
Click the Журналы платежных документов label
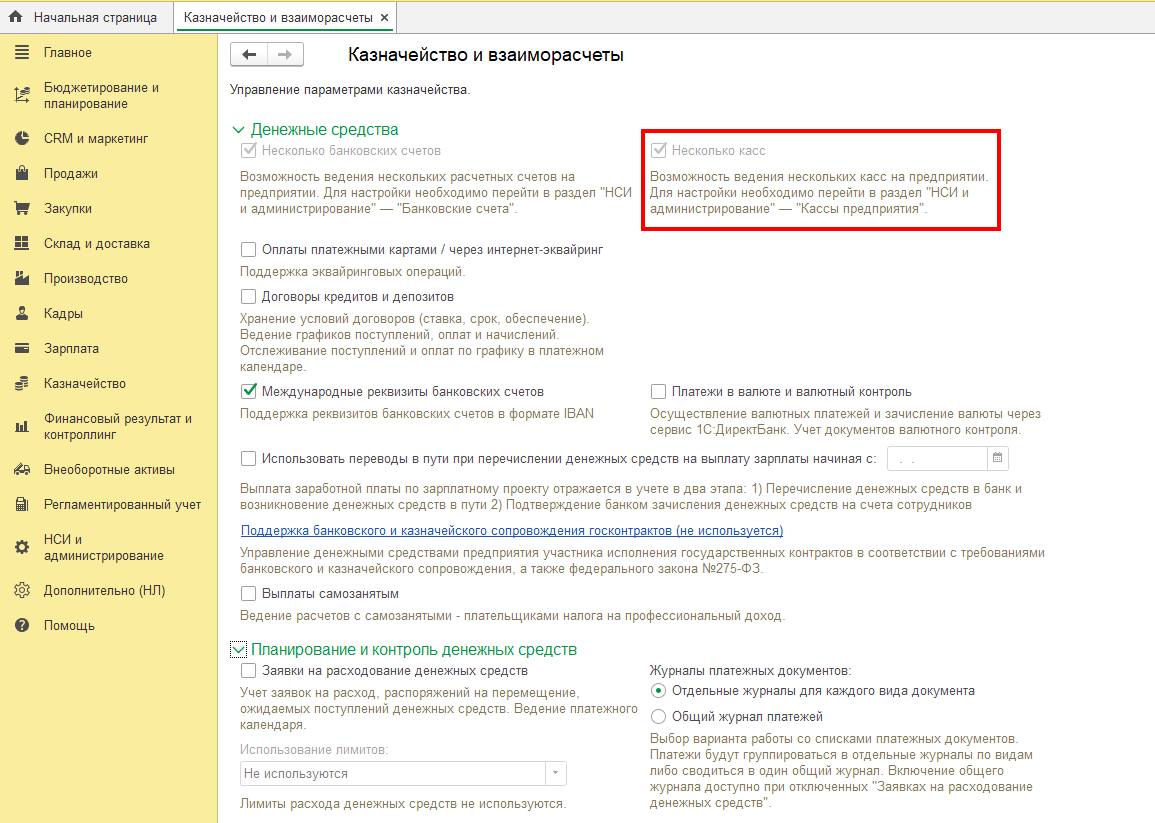(x=751, y=670)
